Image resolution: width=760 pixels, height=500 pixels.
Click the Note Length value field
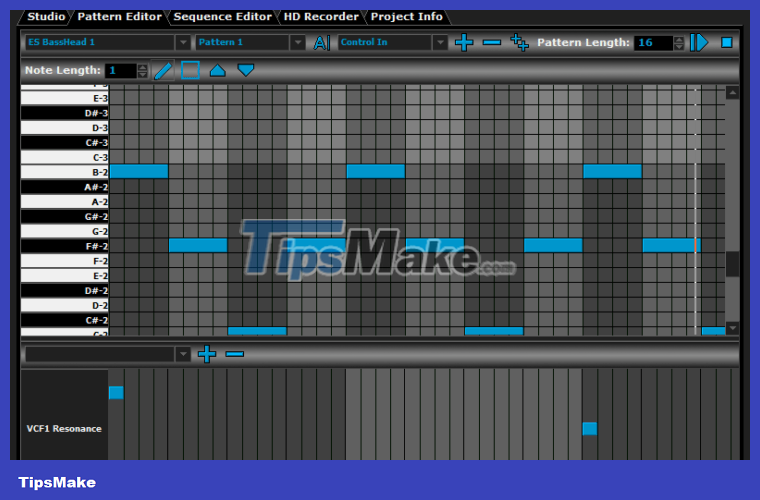click(121, 71)
